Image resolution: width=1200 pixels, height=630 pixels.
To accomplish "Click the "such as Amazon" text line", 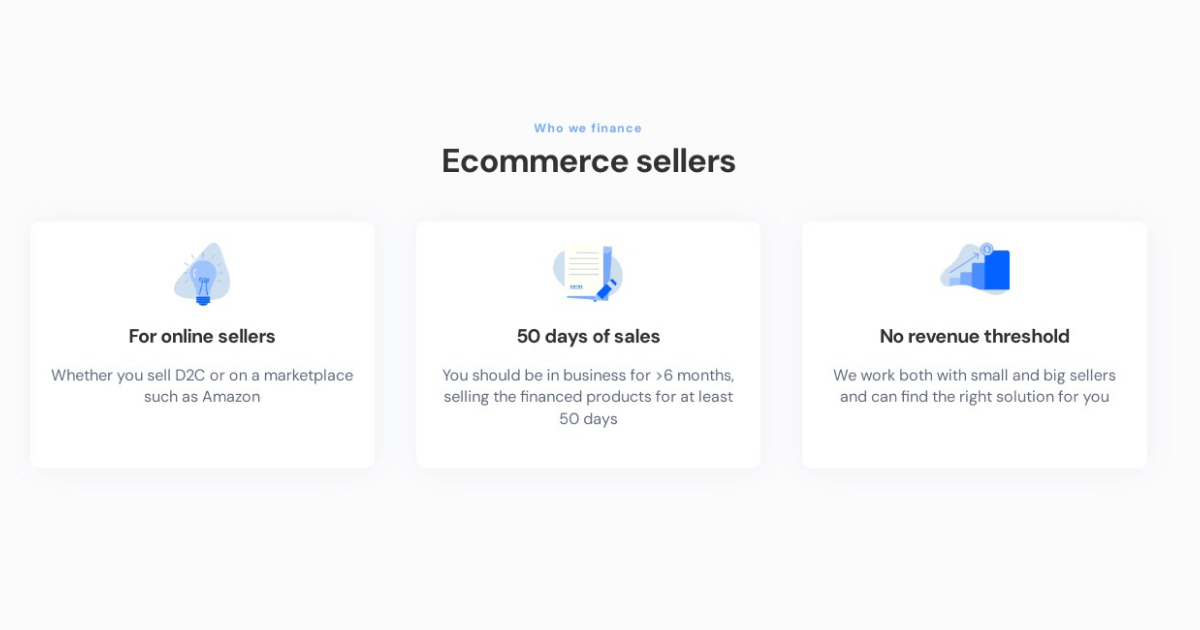I will pyautogui.click(x=202, y=397).
